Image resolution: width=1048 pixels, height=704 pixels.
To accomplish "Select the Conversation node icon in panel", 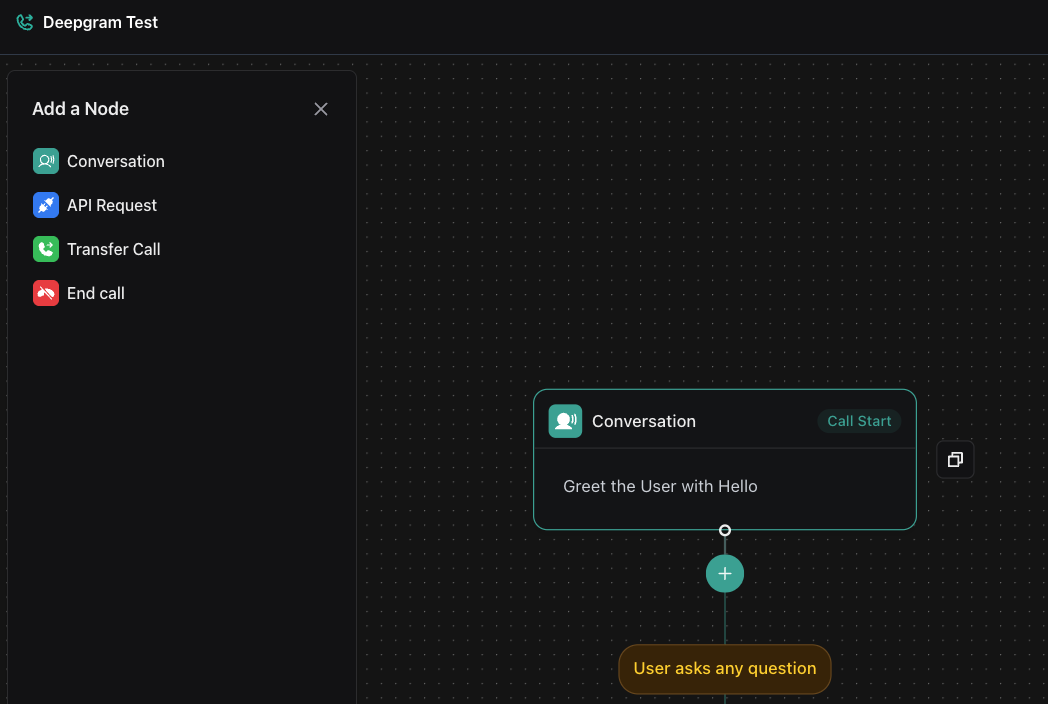I will pyautogui.click(x=46, y=161).
